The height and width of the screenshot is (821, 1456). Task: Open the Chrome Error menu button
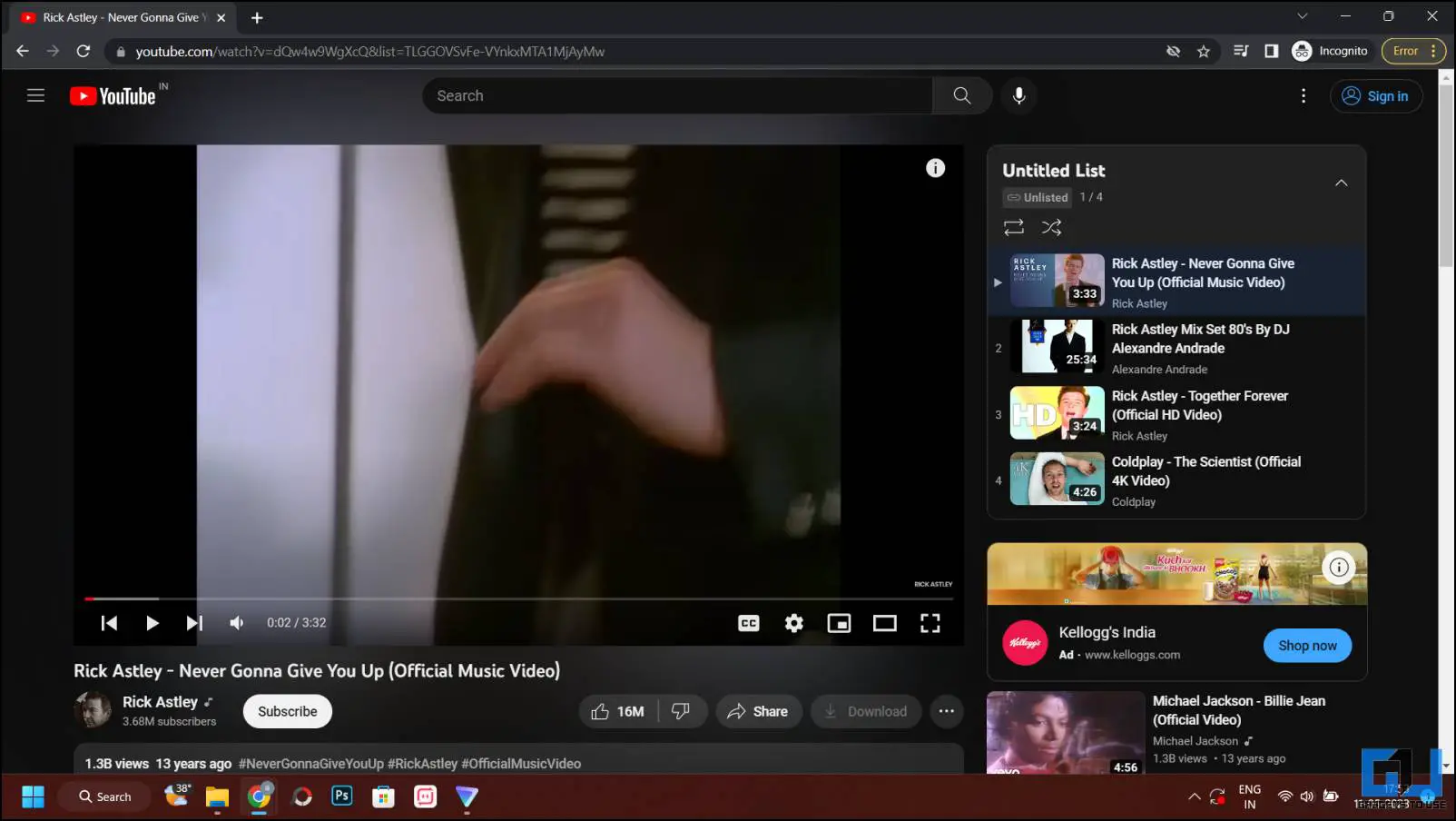pyautogui.click(x=1413, y=51)
